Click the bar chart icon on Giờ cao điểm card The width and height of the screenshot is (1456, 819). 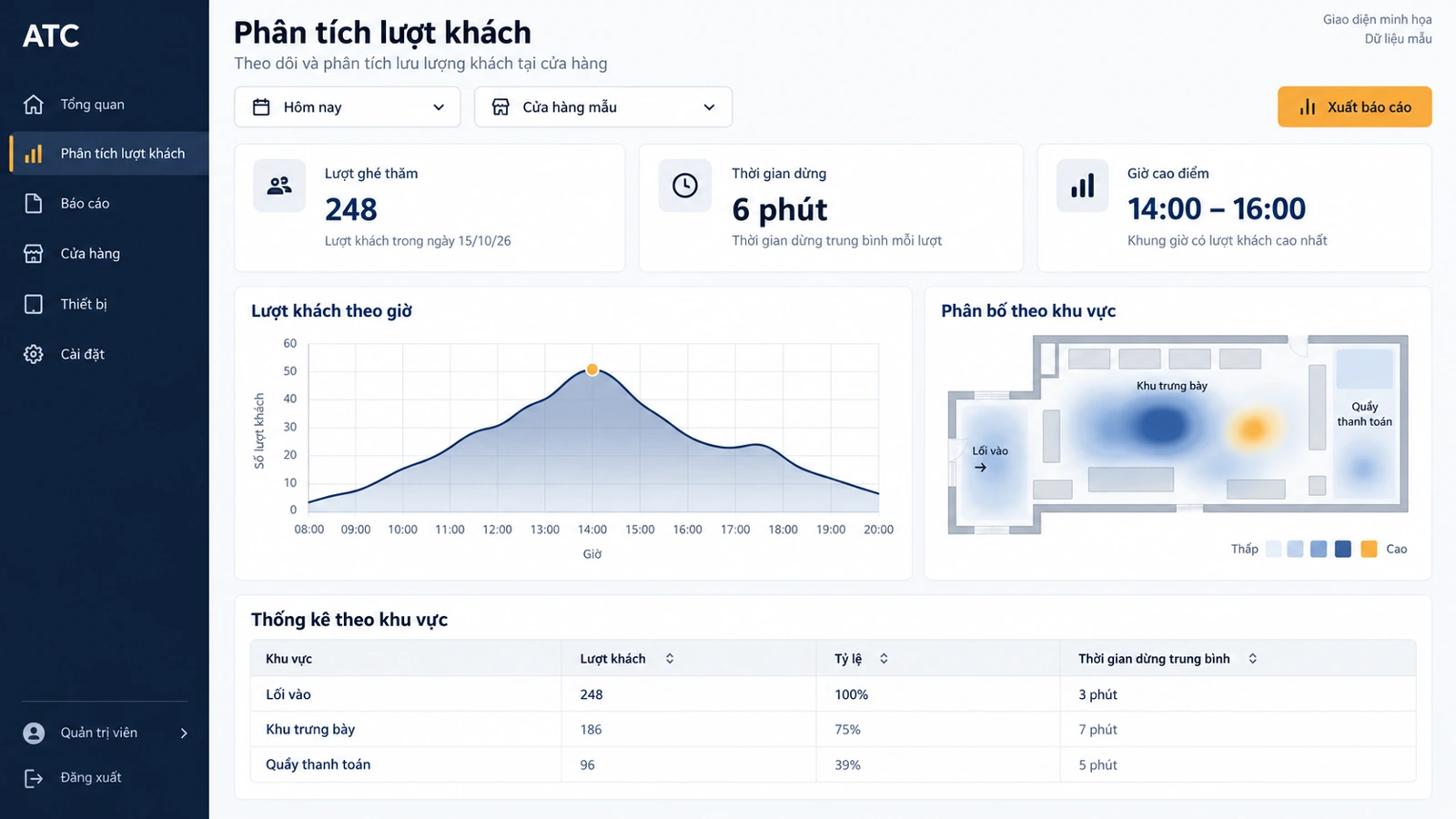pyautogui.click(x=1083, y=186)
